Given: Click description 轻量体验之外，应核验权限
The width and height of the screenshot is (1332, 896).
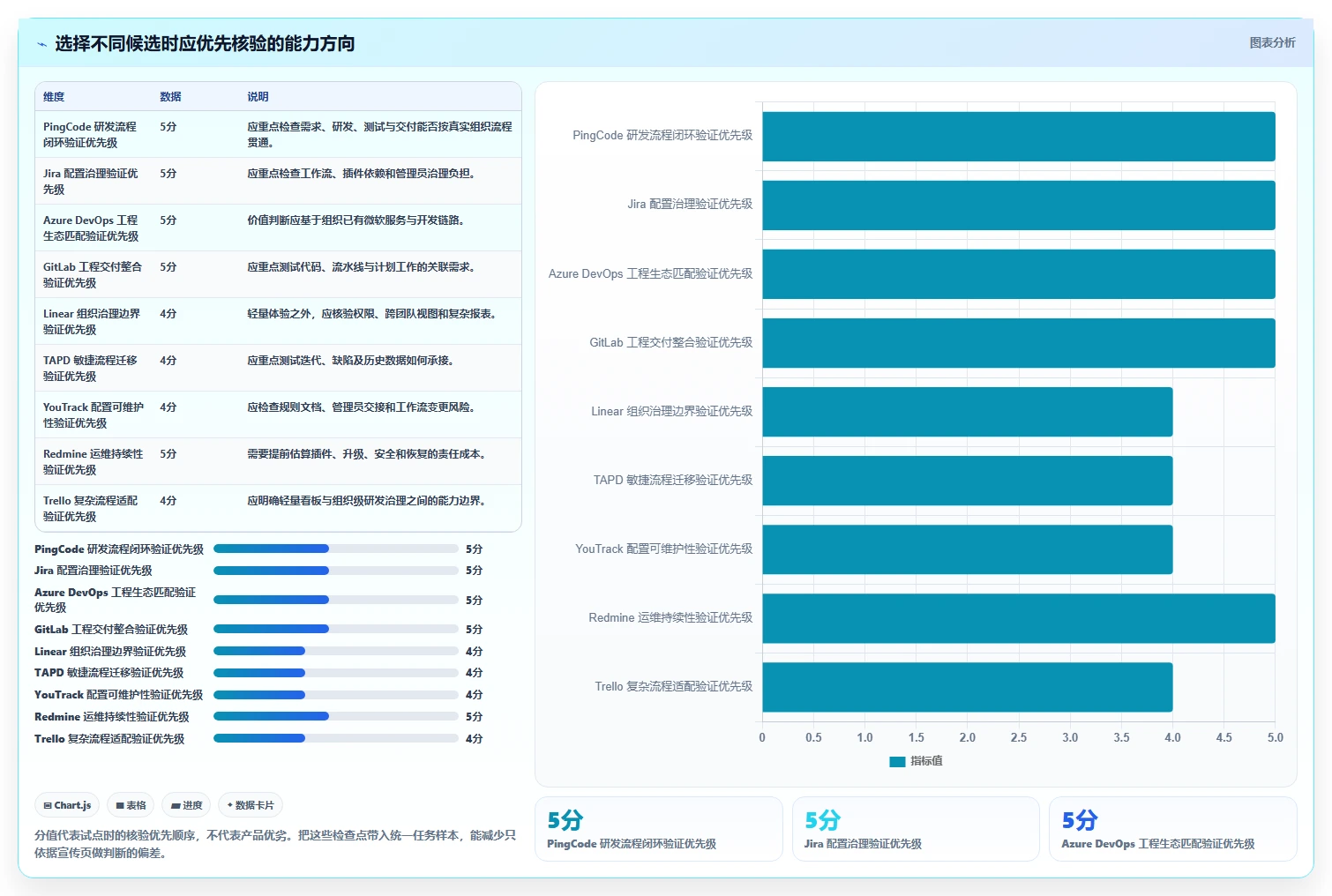Looking at the screenshot, I should point(374,314).
